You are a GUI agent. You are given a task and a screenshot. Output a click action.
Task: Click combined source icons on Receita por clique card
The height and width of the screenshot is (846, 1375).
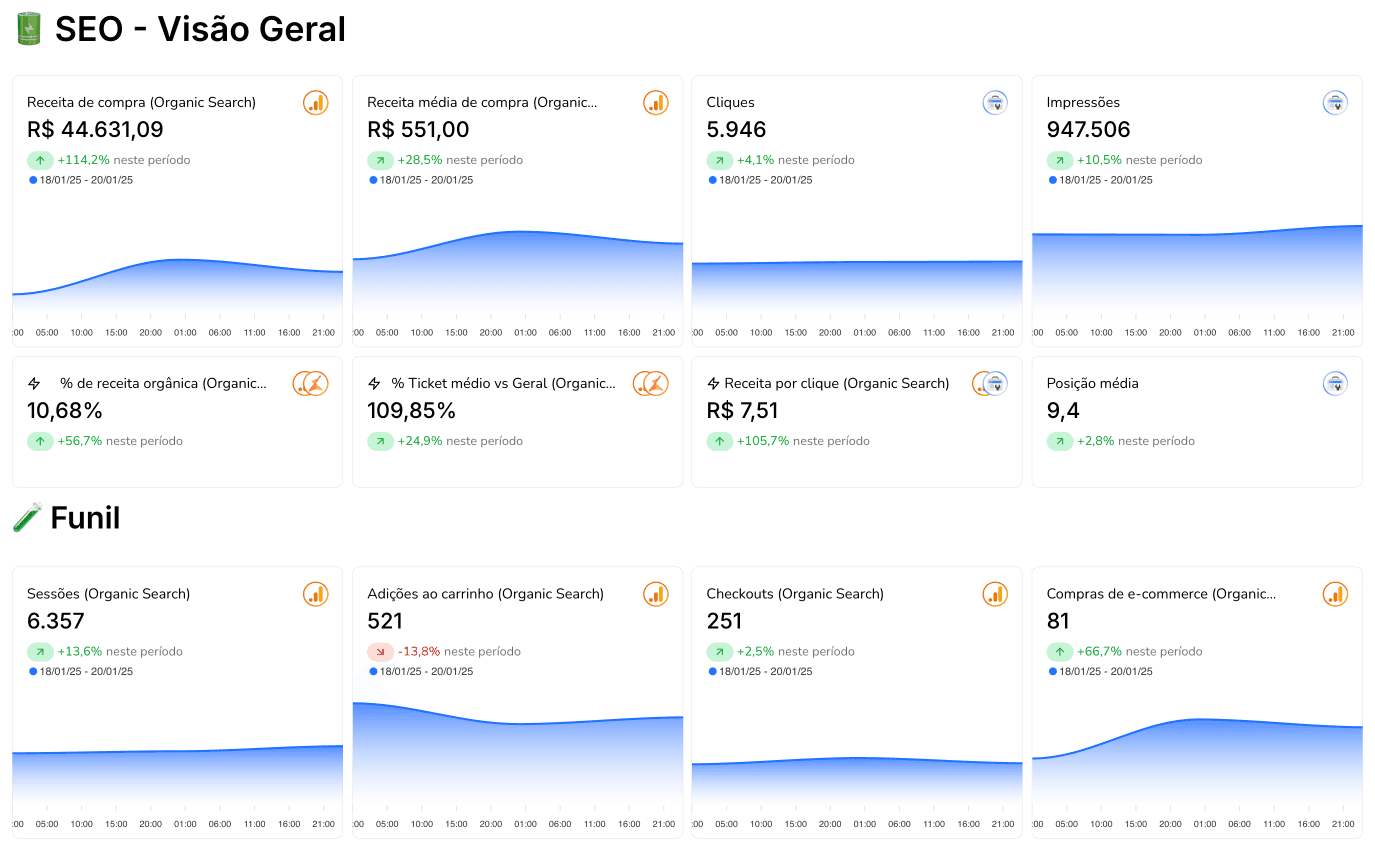(x=990, y=383)
